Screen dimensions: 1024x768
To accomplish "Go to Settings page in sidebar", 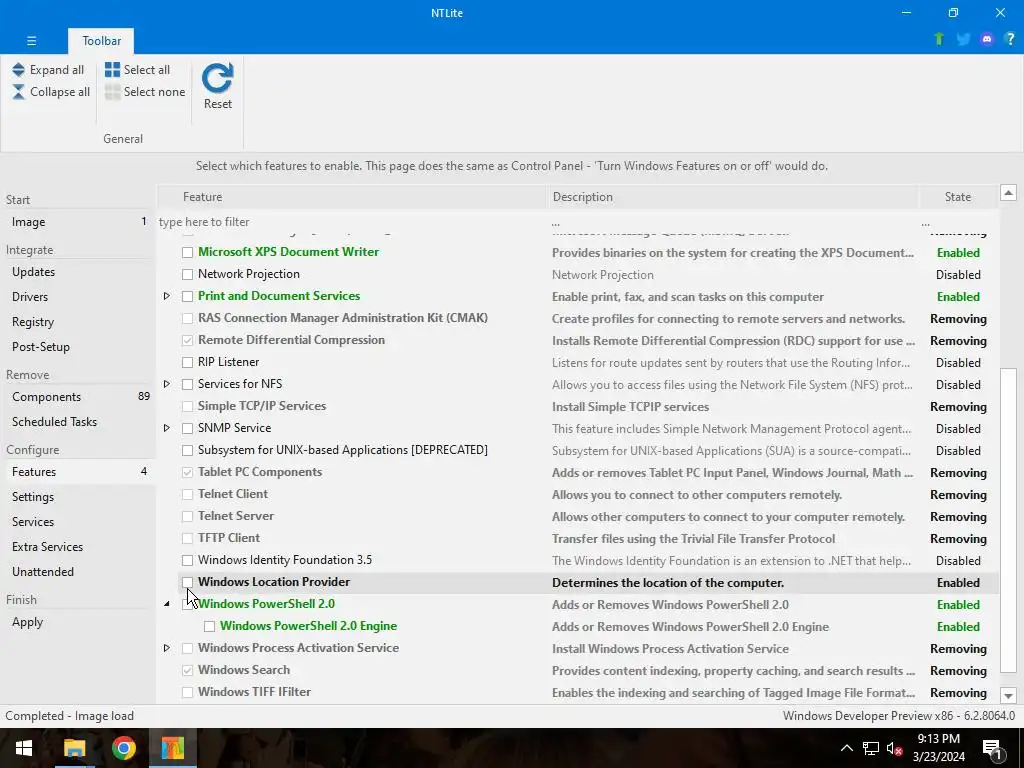I will coord(78,497).
